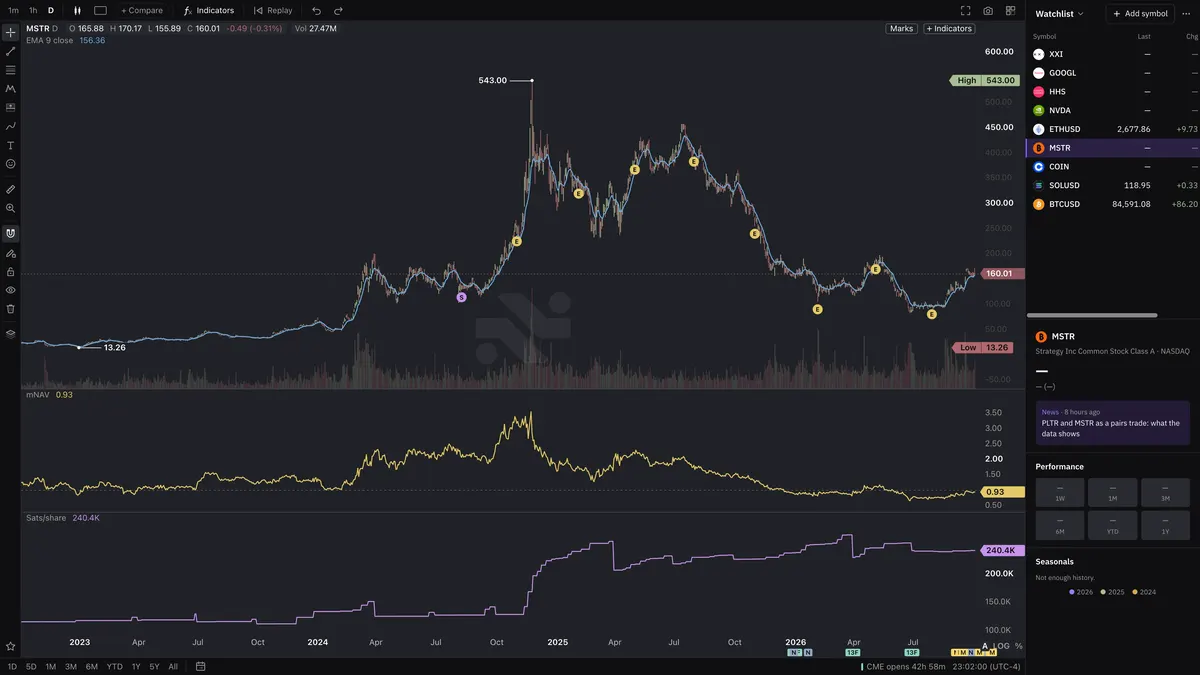
Task: Toggle percent % price scale
Action: [1019, 646]
